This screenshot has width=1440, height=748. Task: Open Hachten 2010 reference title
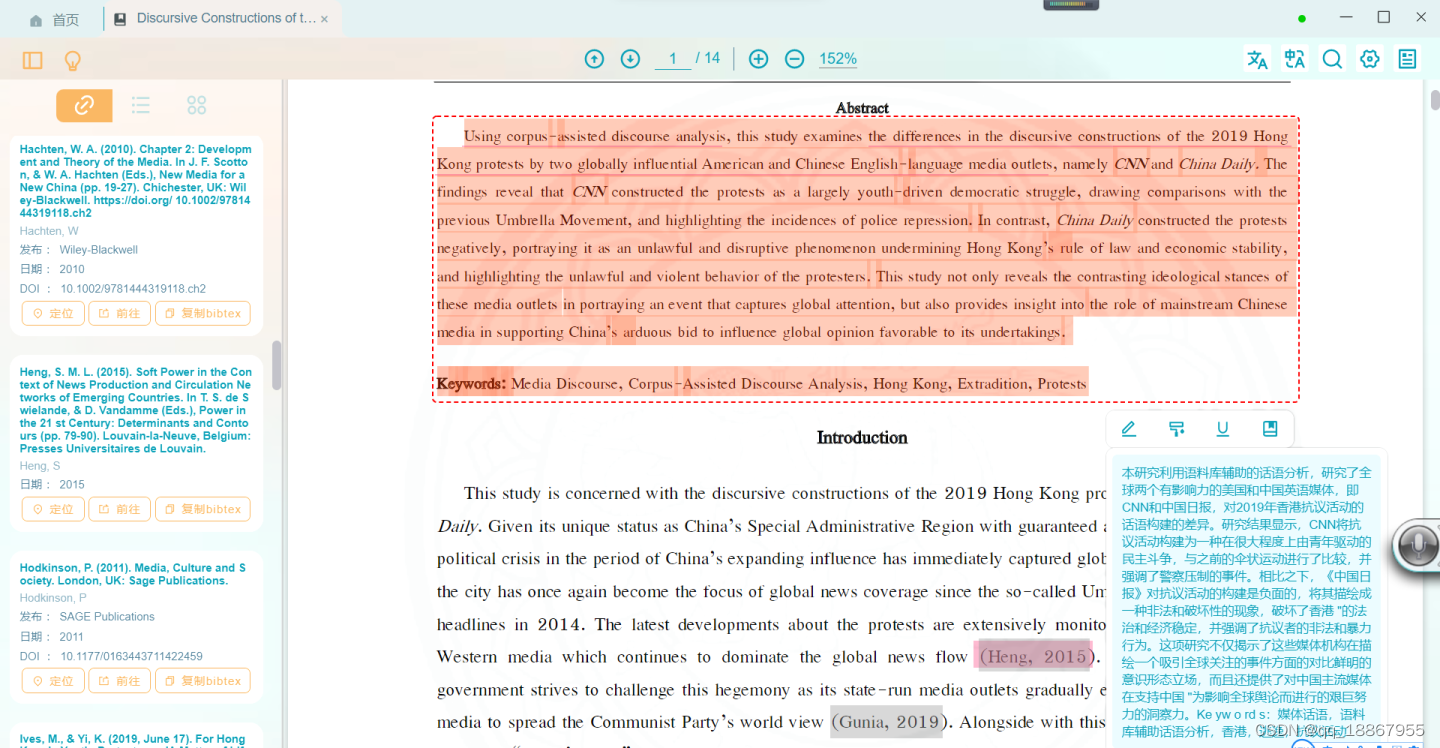coord(136,181)
